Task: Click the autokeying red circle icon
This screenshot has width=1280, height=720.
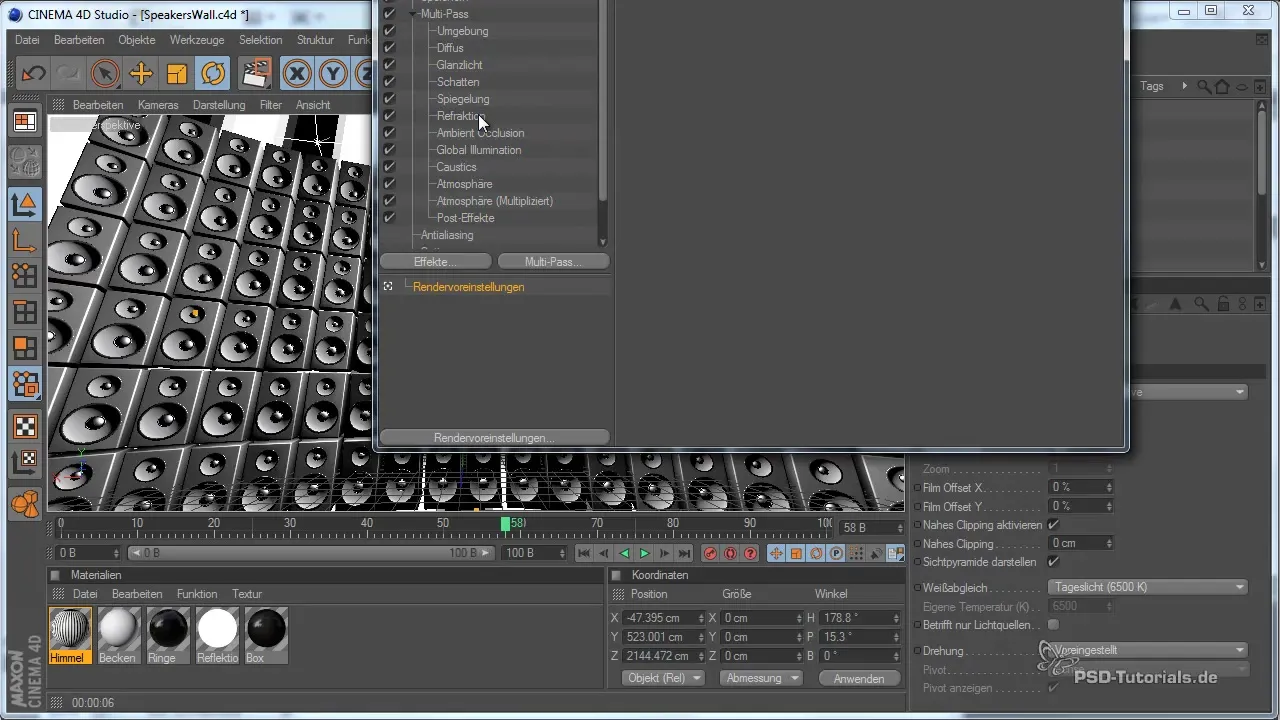Action: pyautogui.click(x=730, y=553)
